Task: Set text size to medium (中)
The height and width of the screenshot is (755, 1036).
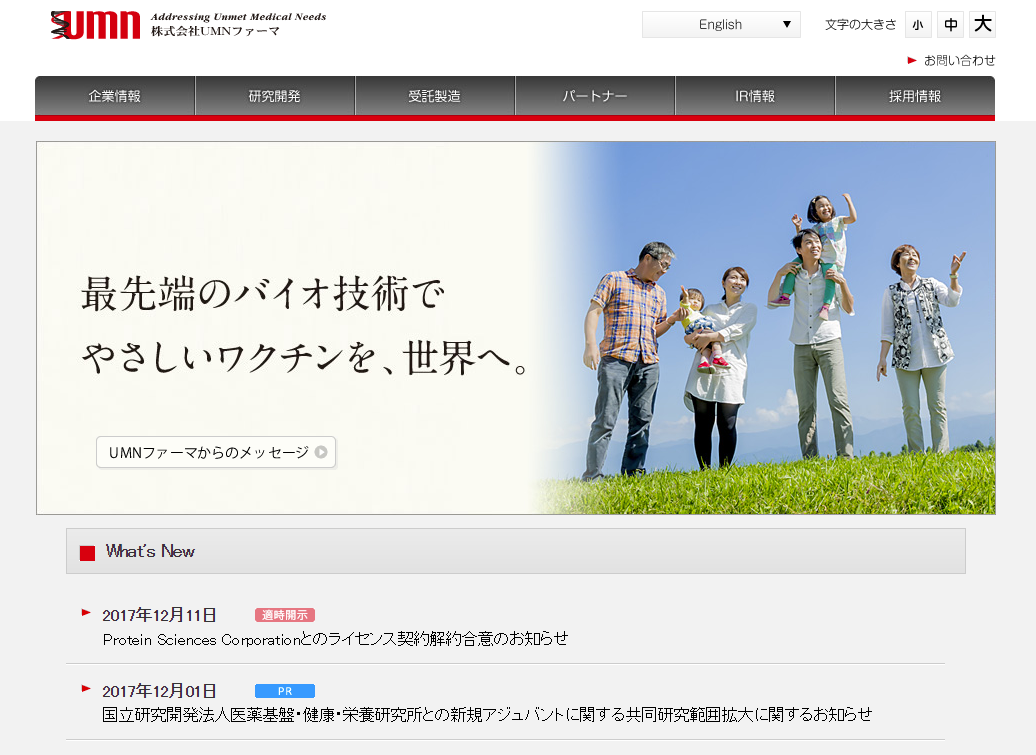Action: (x=950, y=24)
